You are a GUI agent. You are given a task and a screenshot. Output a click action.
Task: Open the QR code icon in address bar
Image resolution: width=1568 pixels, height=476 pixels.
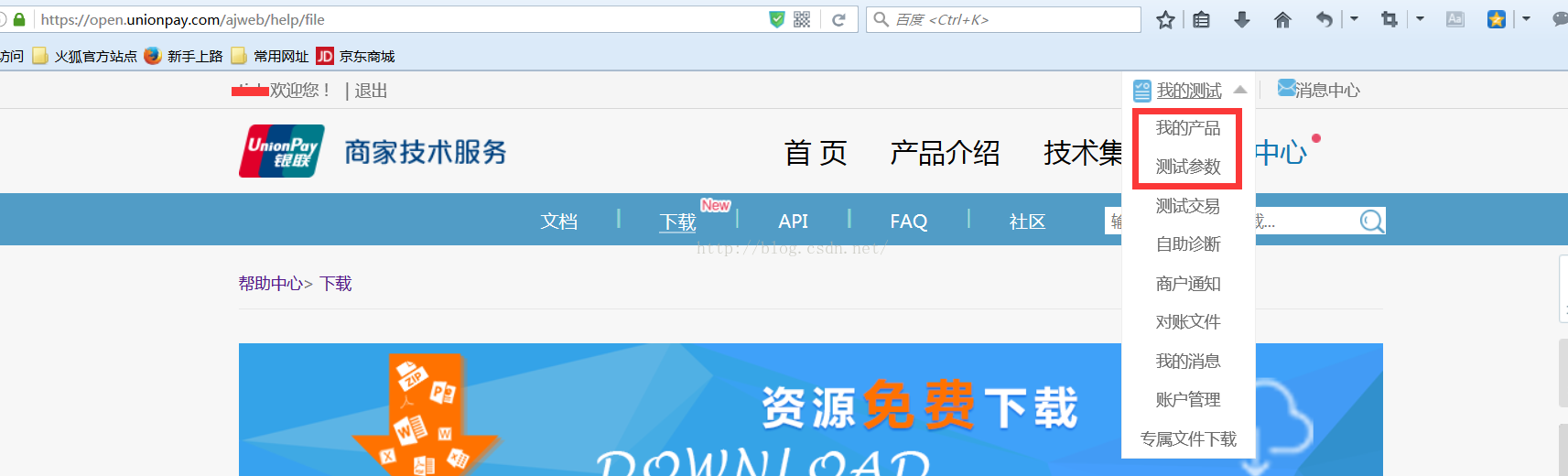coord(802,19)
